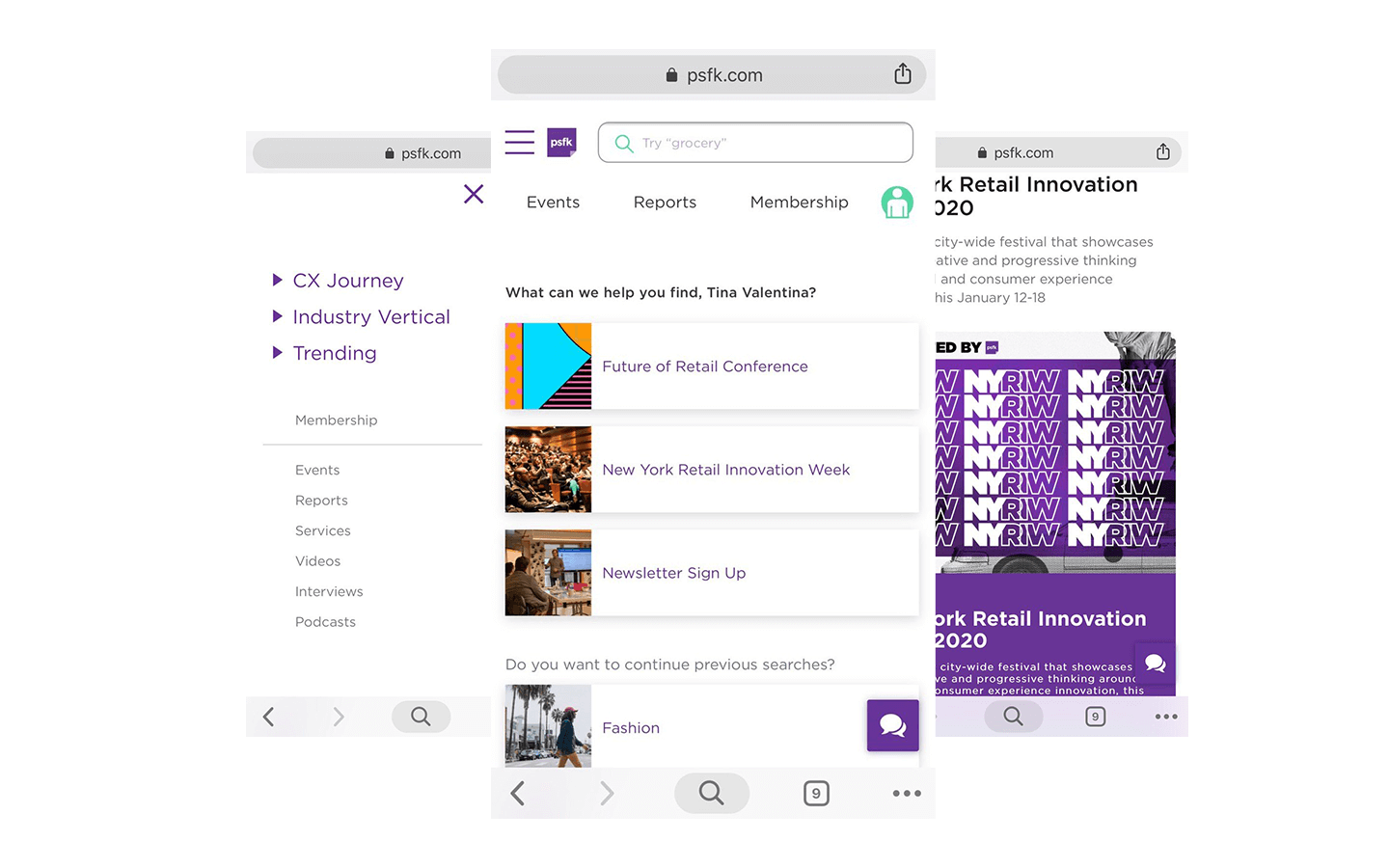Open Membership in the left side menu
The image size is (1389, 868).
(x=337, y=420)
